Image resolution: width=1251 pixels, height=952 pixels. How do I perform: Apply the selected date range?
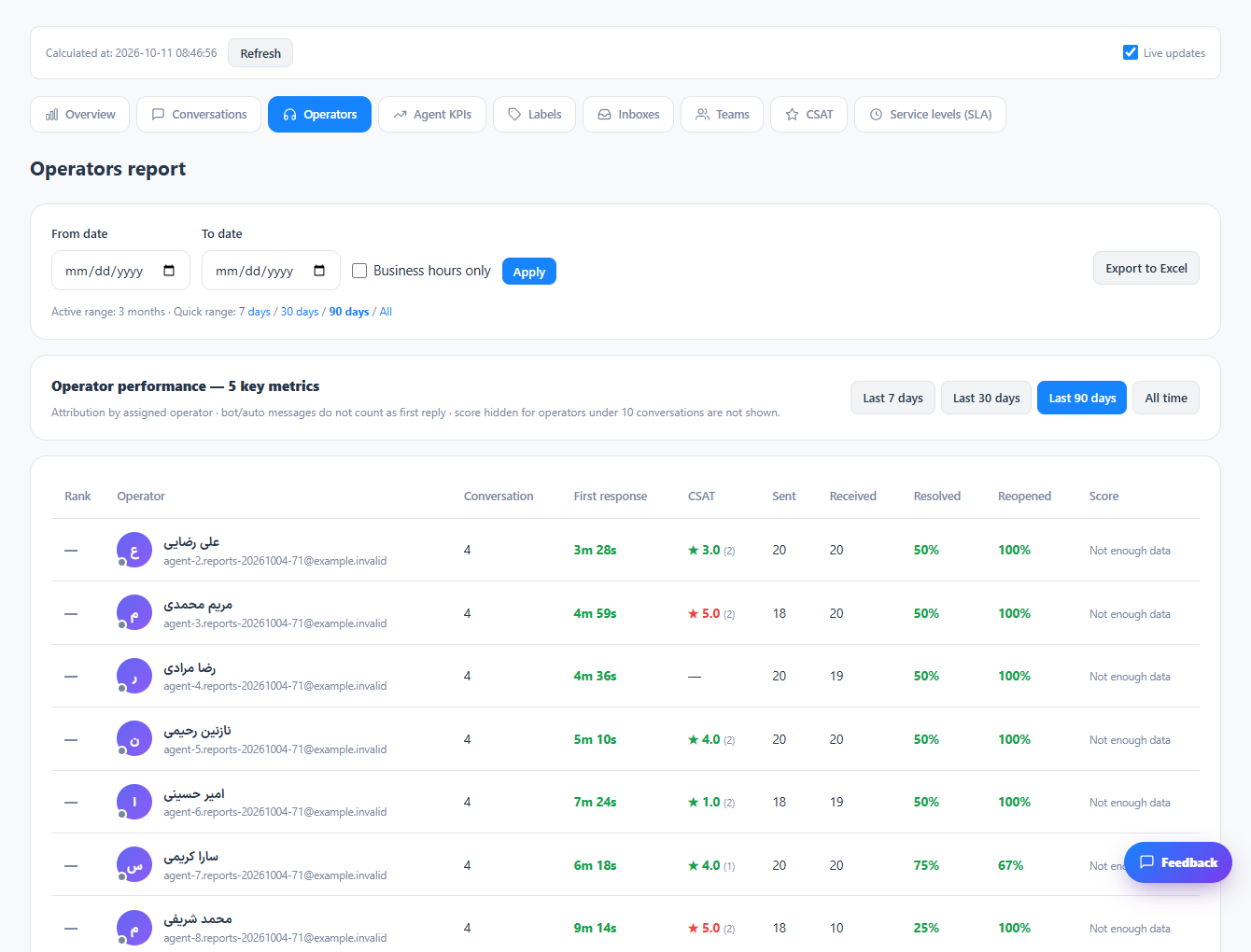tap(529, 272)
